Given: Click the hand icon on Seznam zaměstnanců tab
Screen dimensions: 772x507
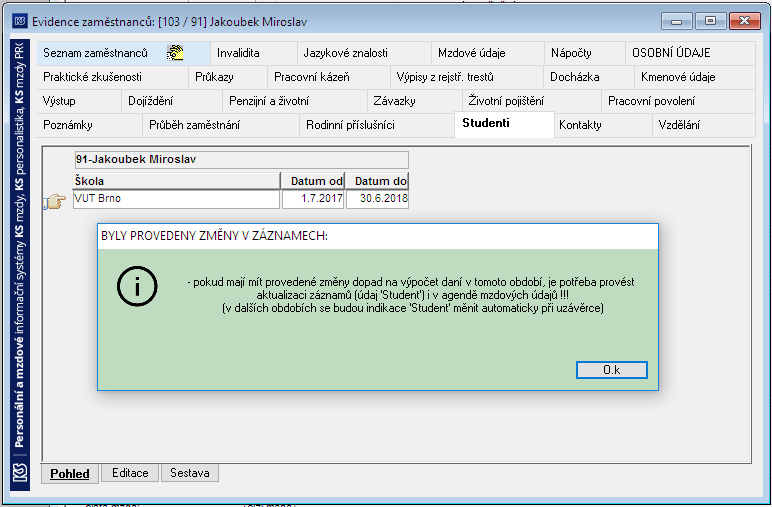Looking at the screenshot, I should click(175, 53).
